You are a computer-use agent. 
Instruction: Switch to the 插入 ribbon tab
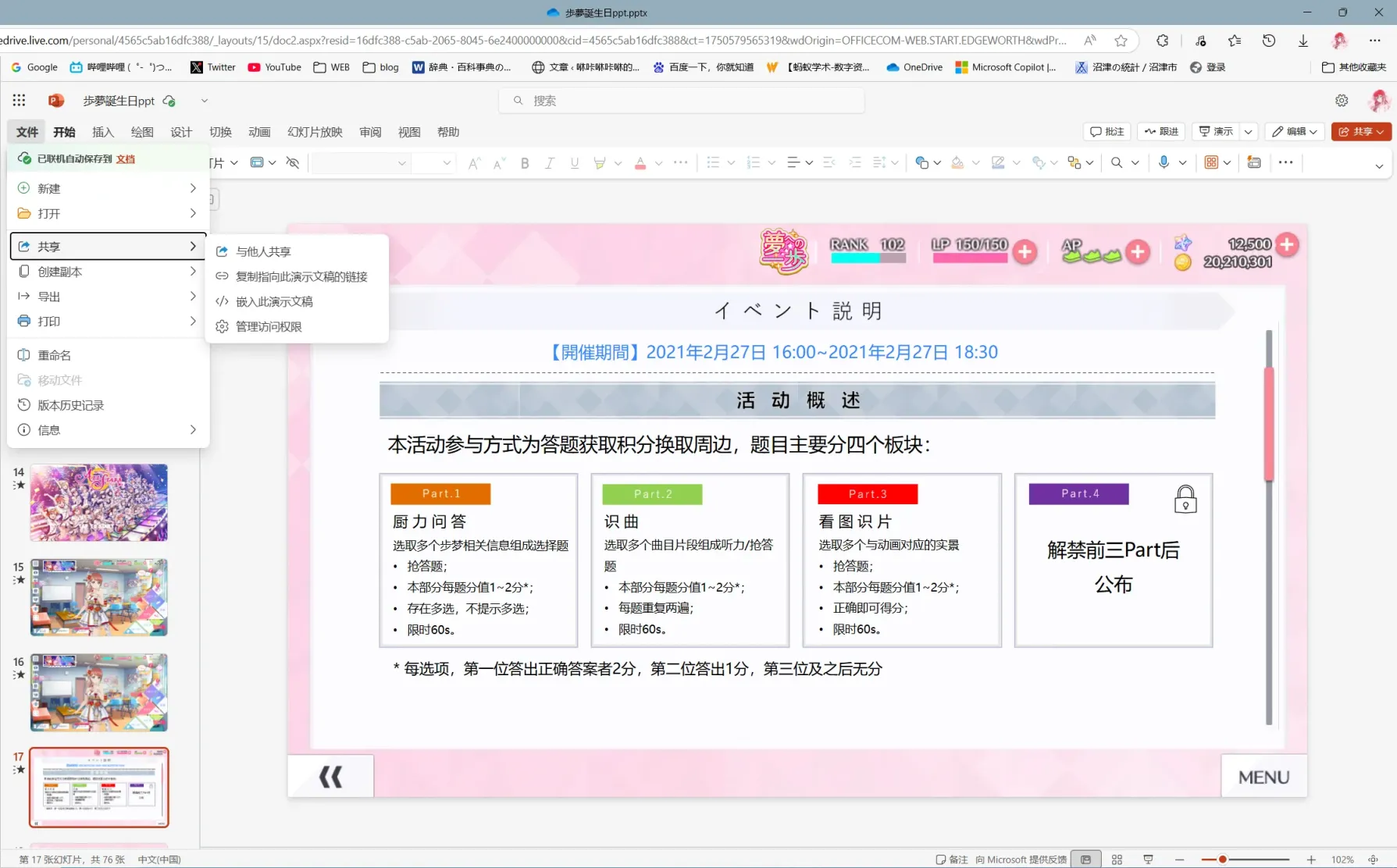coord(103,132)
